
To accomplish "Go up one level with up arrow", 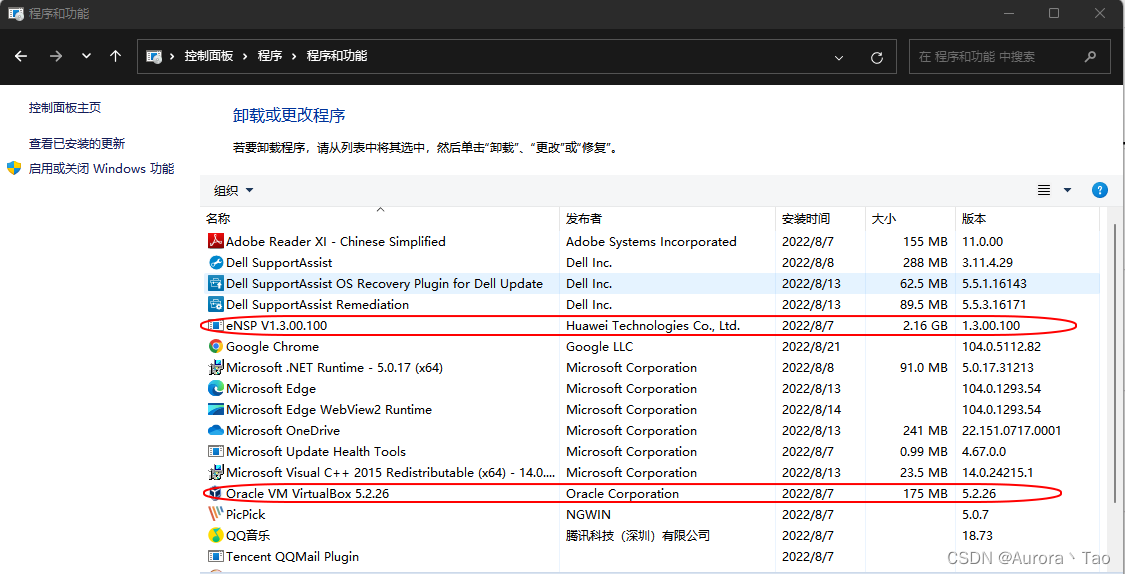I will click(116, 56).
